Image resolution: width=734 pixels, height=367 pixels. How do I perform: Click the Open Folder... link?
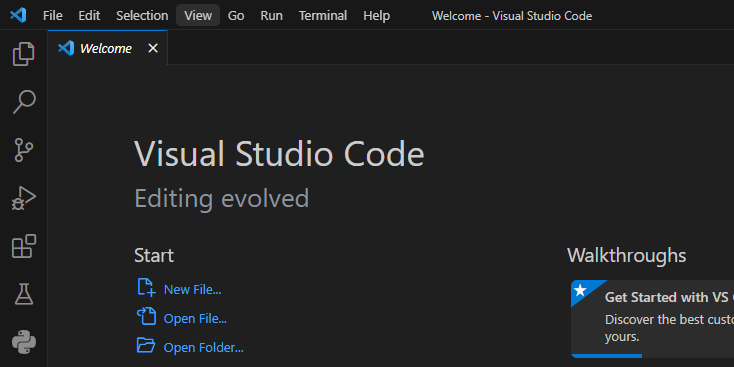pos(204,348)
